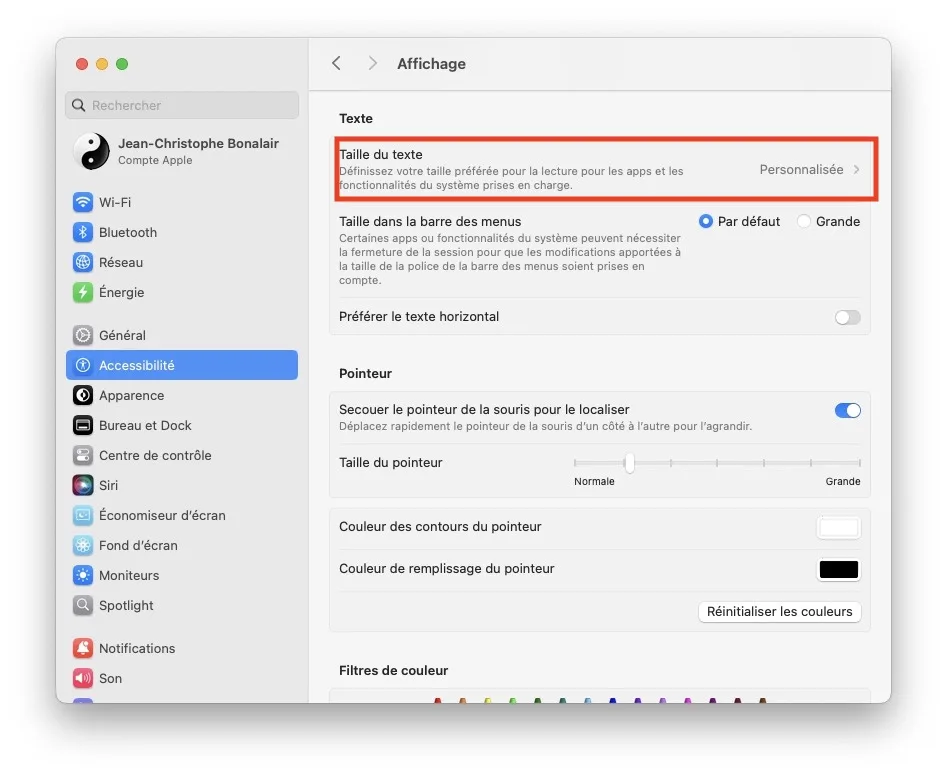Image resolution: width=947 pixels, height=777 pixels.
Task: Select the Siri sidebar icon
Action: click(x=105, y=485)
